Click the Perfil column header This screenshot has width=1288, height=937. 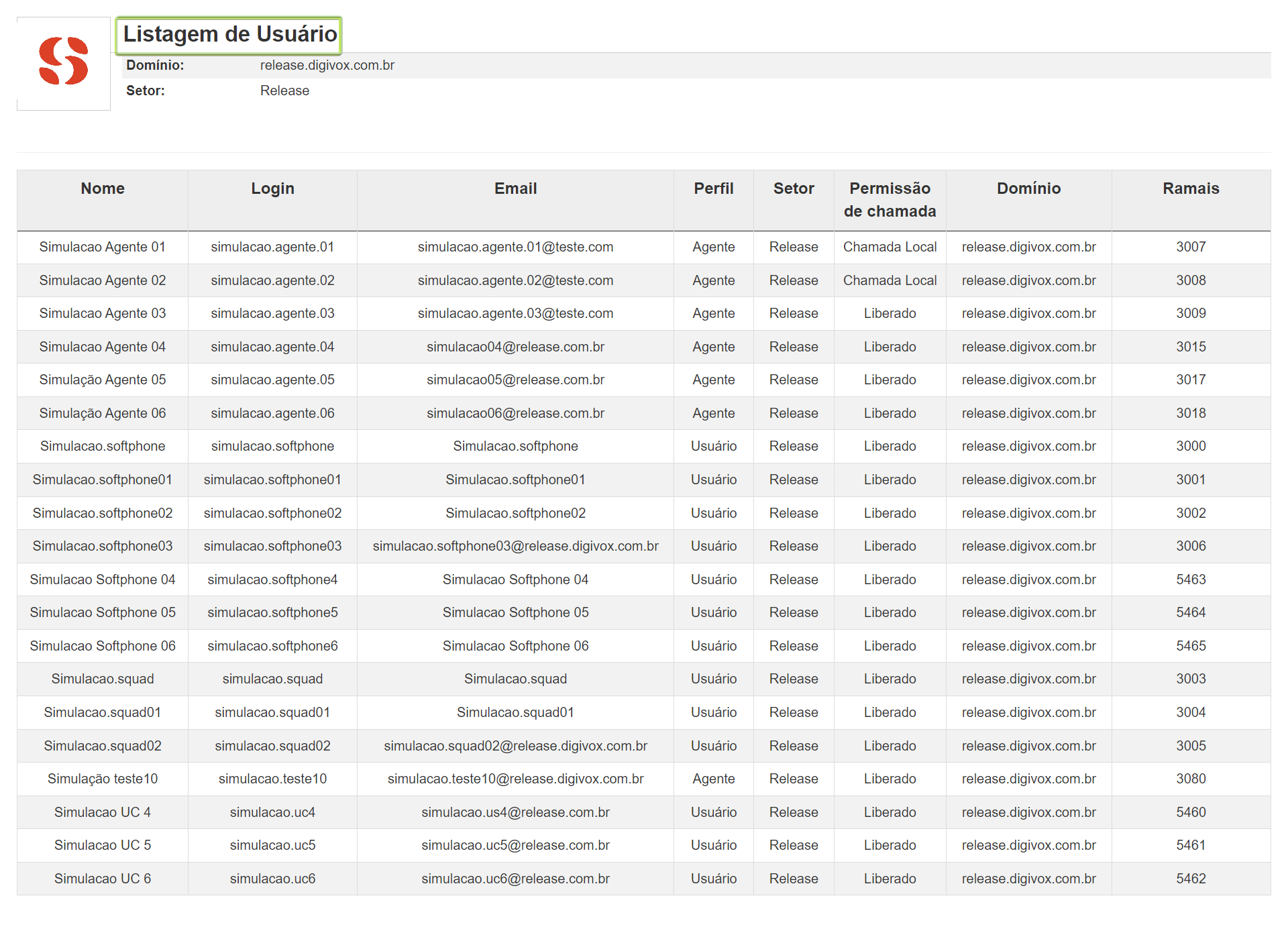click(x=713, y=188)
